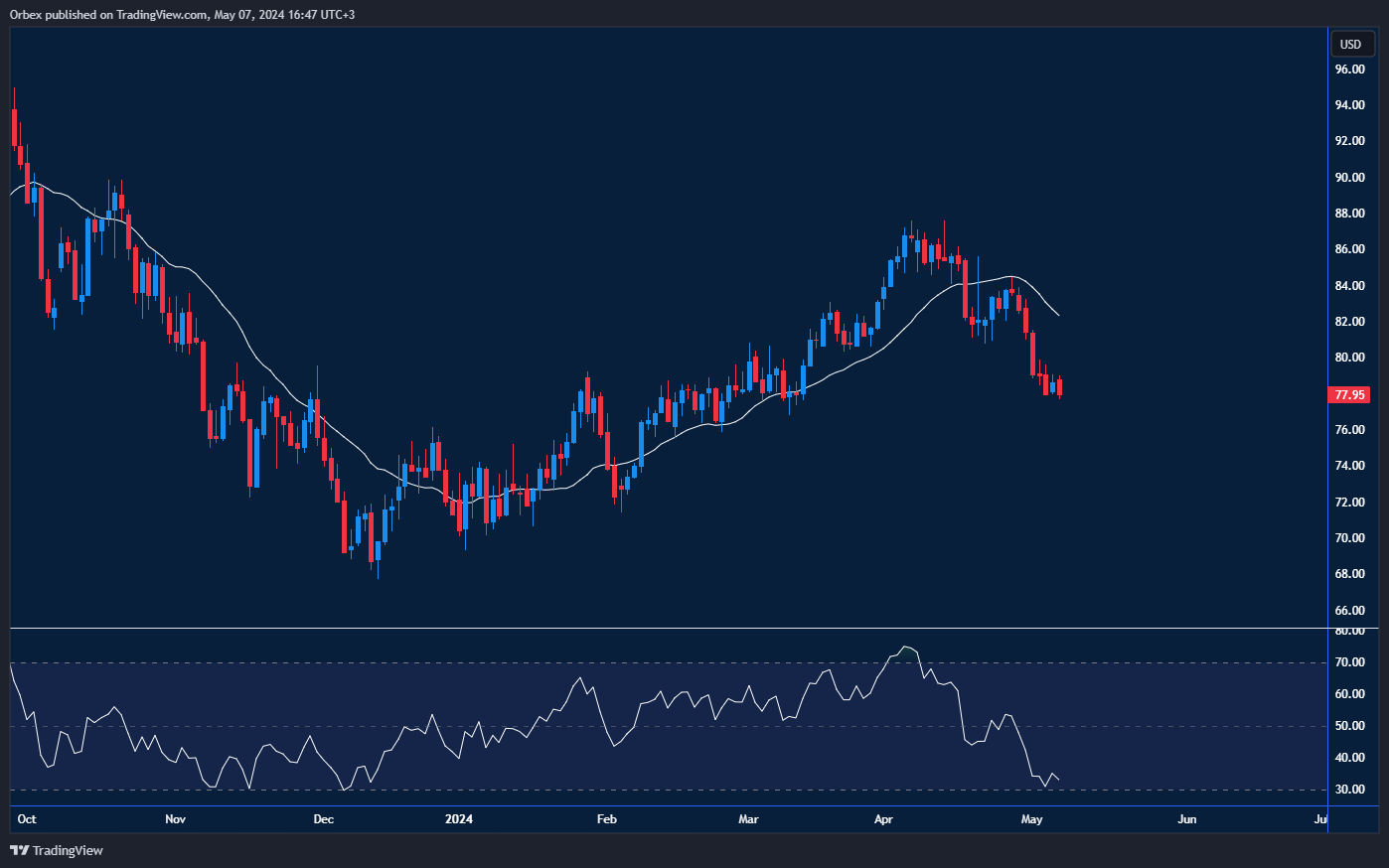Click the 80.00 label on the price axis
The image size is (1389, 868).
point(1349,358)
